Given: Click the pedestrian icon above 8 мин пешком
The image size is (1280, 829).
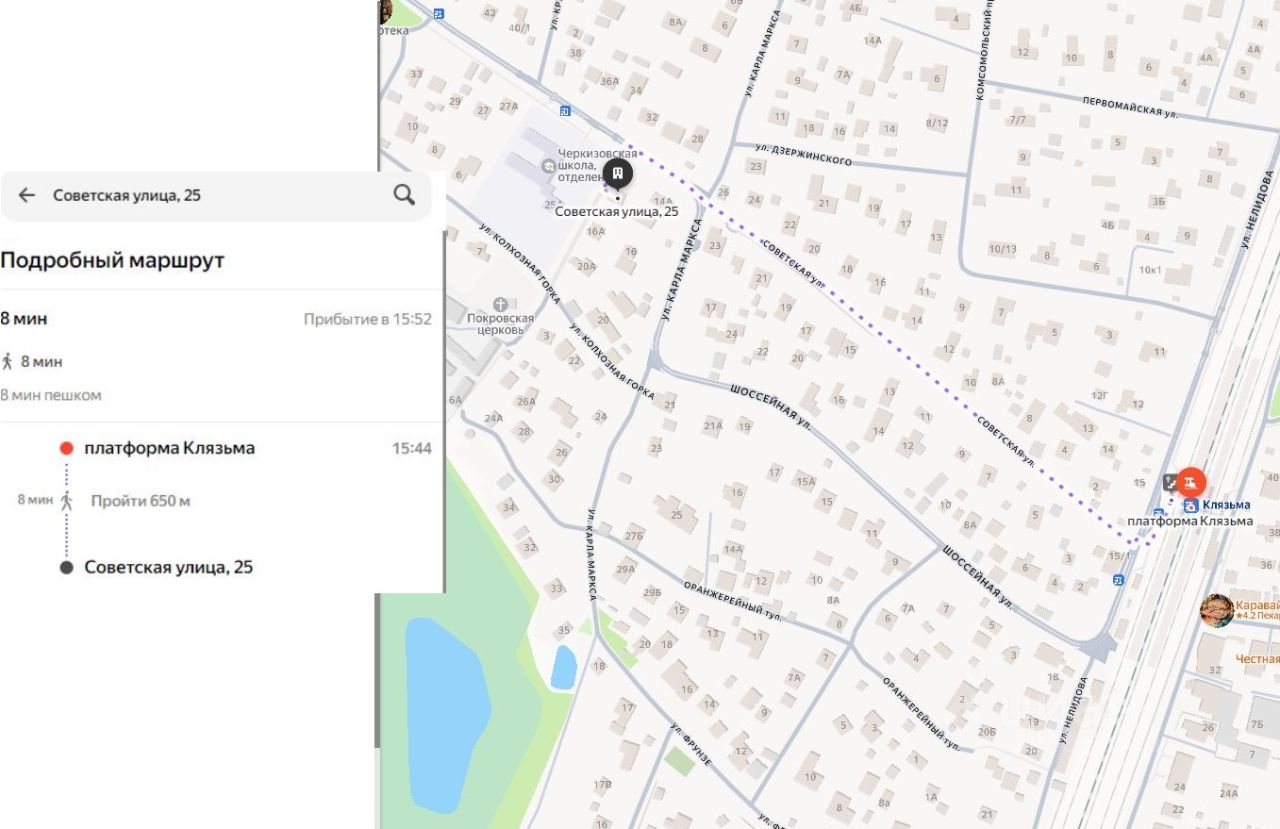Looking at the screenshot, I should [x=8, y=361].
